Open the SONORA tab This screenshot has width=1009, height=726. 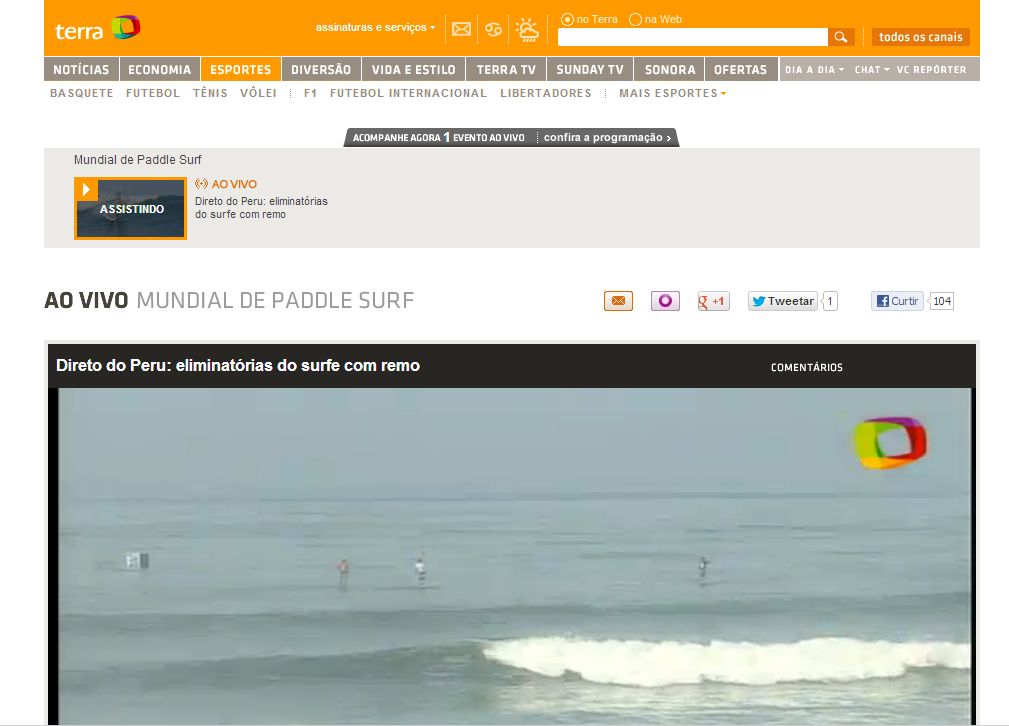click(670, 70)
